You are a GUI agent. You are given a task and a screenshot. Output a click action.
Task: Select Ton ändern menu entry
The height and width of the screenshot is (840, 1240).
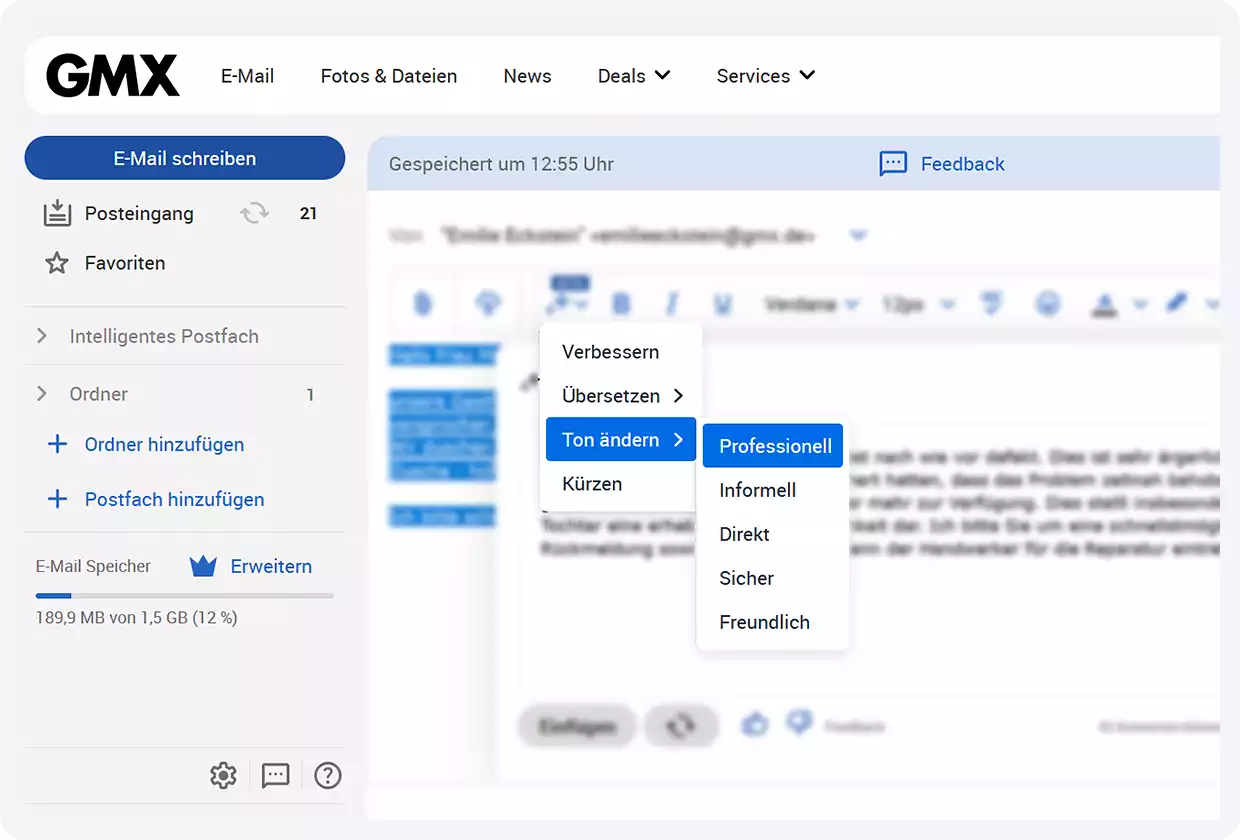click(621, 440)
